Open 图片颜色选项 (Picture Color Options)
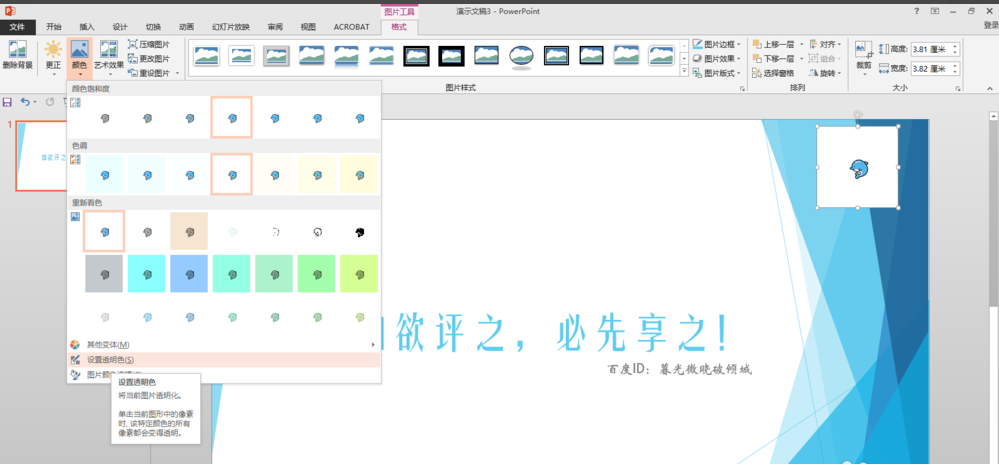The image size is (999, 464). coord(224,375)
